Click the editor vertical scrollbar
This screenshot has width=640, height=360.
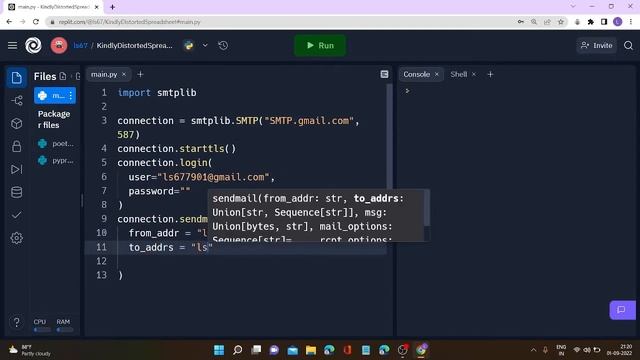389,137
